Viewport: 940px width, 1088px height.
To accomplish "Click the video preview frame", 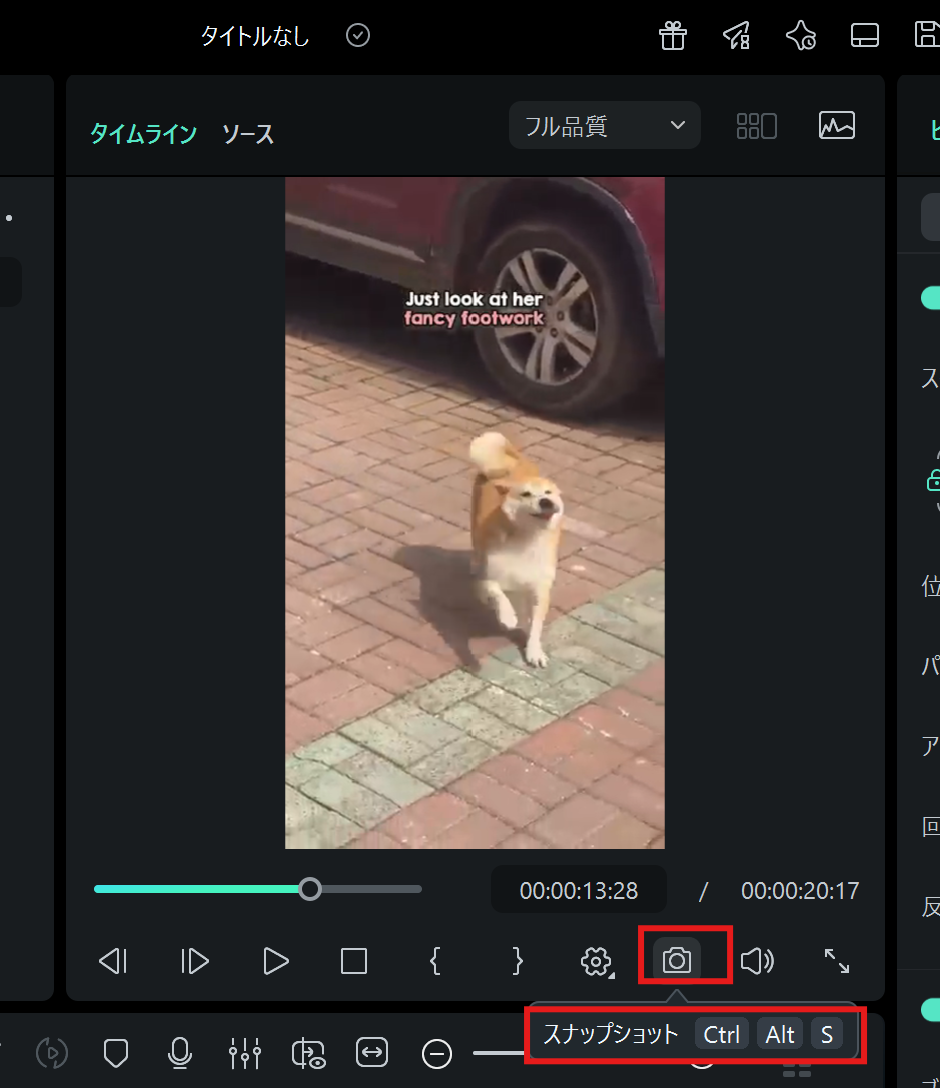I will [475, 513].
